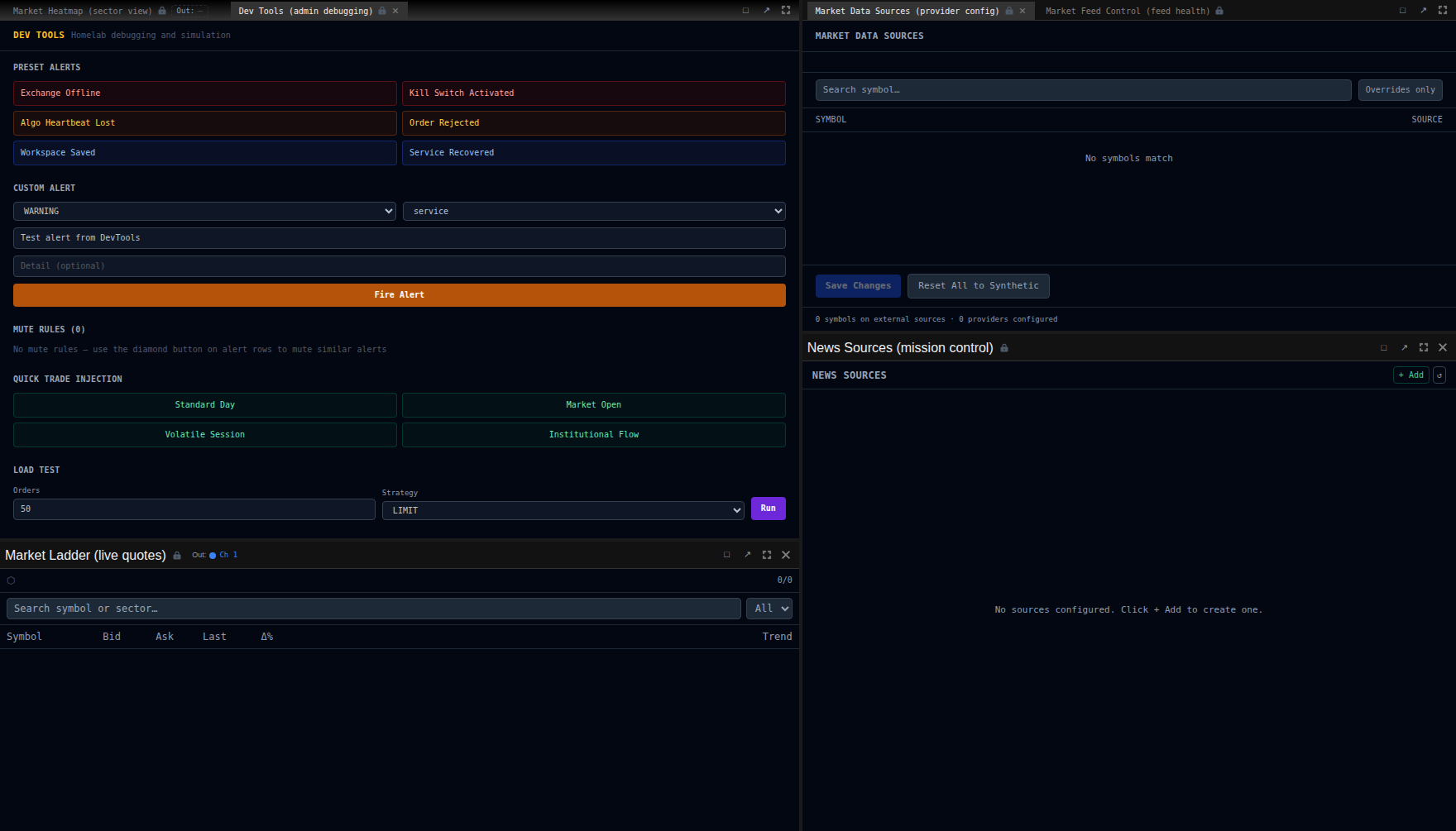Image resolution: width=1456 pixels, height=831 pixels.
Task: Focus the Search symbol field in Market Data Sources
Action: (1083, 90)
